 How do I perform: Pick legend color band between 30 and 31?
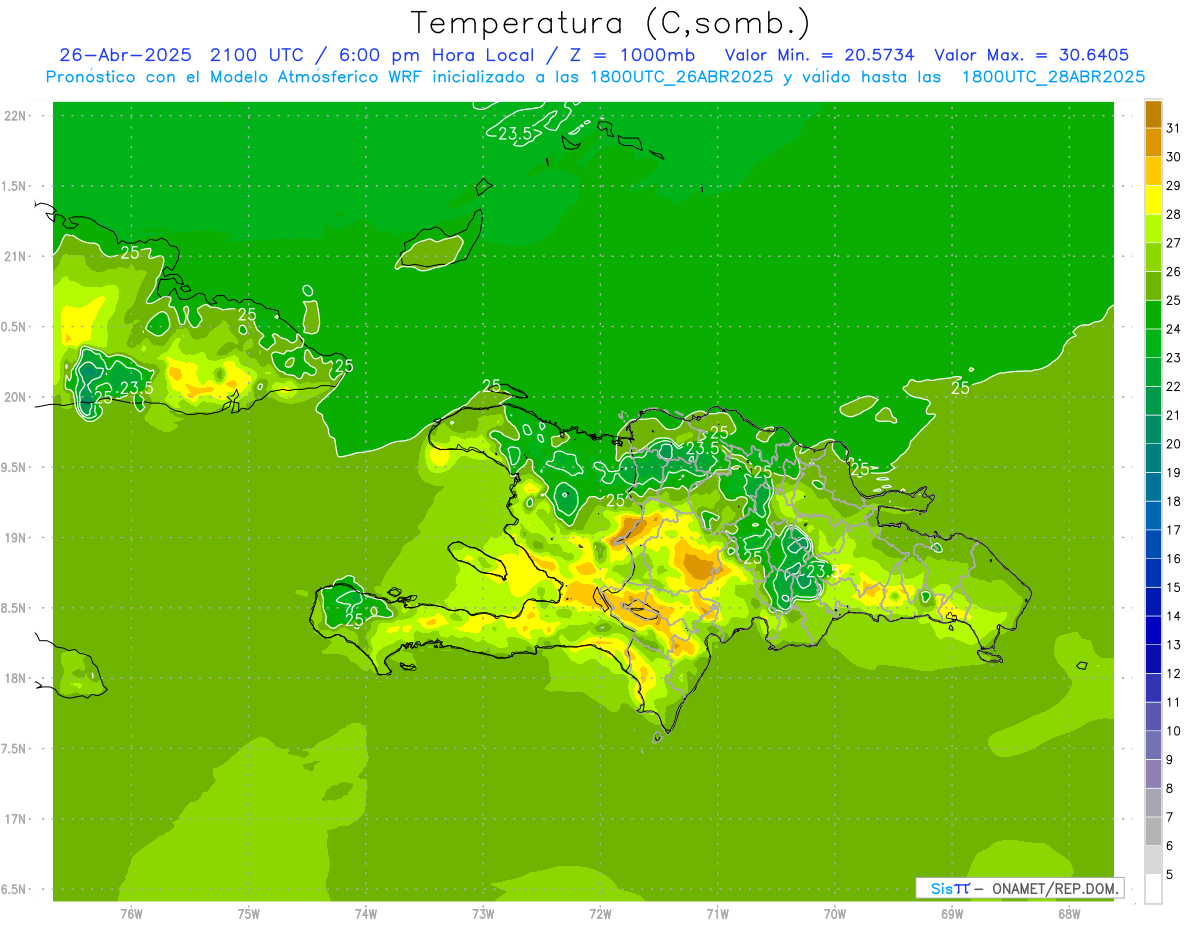coord(1153,143)
